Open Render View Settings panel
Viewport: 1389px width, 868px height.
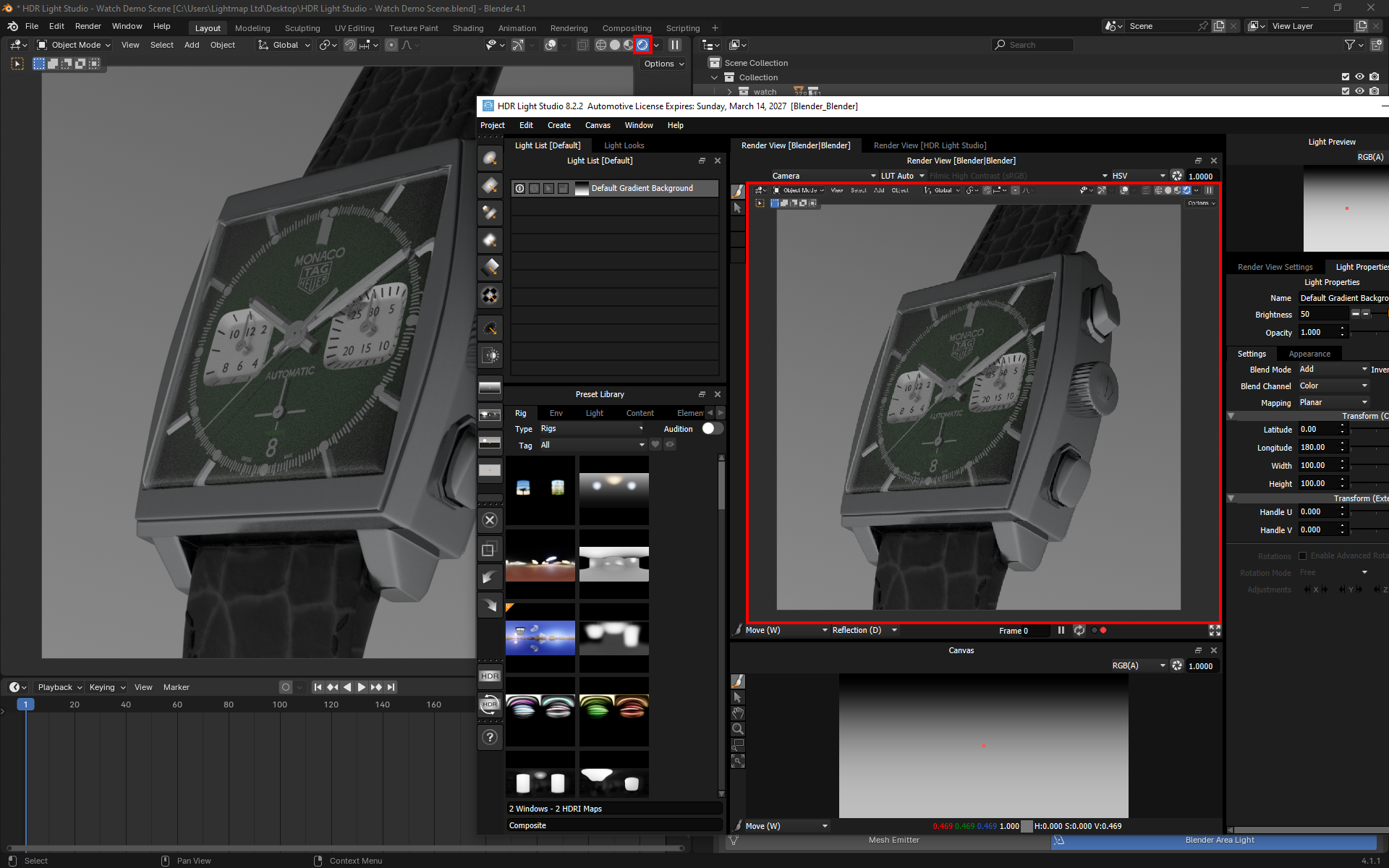pos(1275,267)
